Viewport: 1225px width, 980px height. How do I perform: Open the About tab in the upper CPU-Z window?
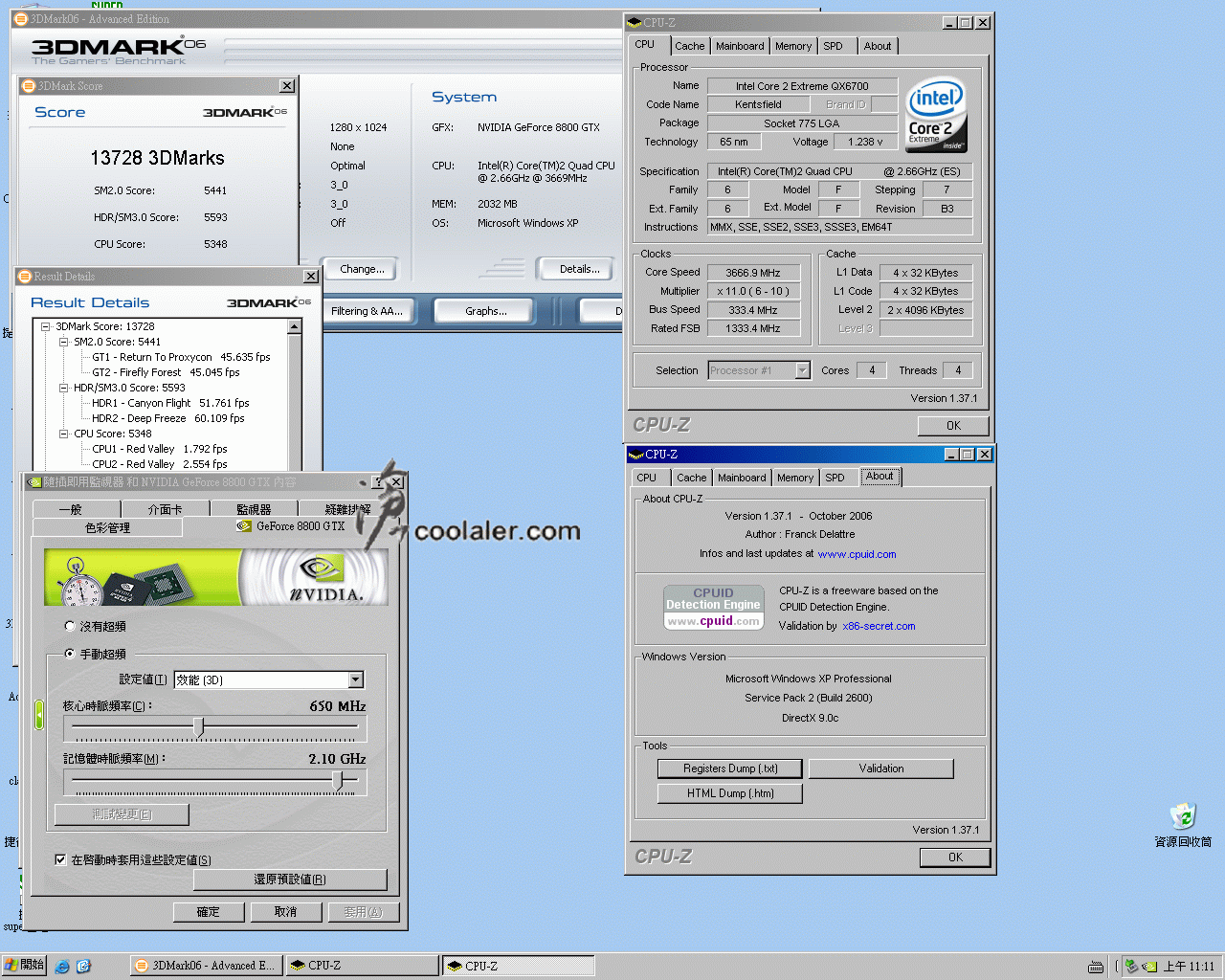(x=877, y=46)
